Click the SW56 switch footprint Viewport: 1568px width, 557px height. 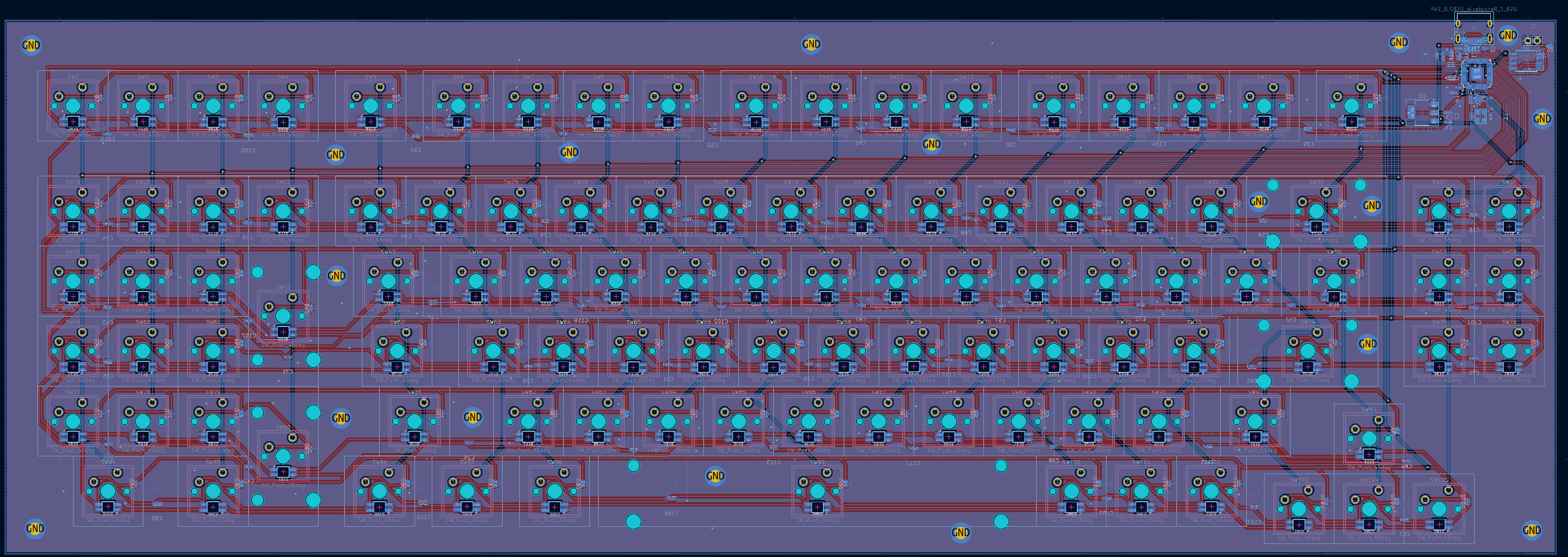(x=1334, y=281)
